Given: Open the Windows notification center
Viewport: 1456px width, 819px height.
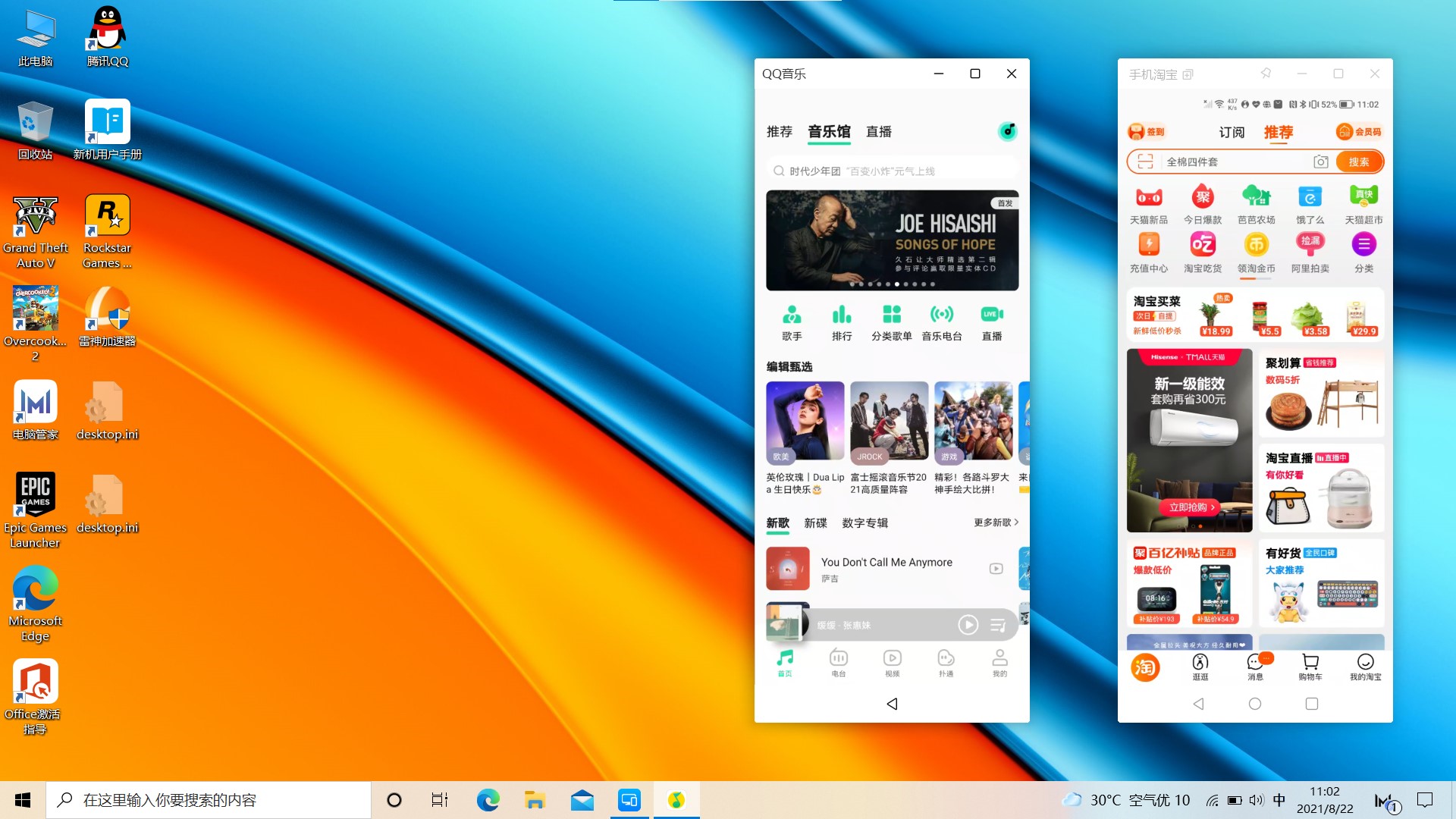Looking at the screenshot, I should pos(1425,800).
